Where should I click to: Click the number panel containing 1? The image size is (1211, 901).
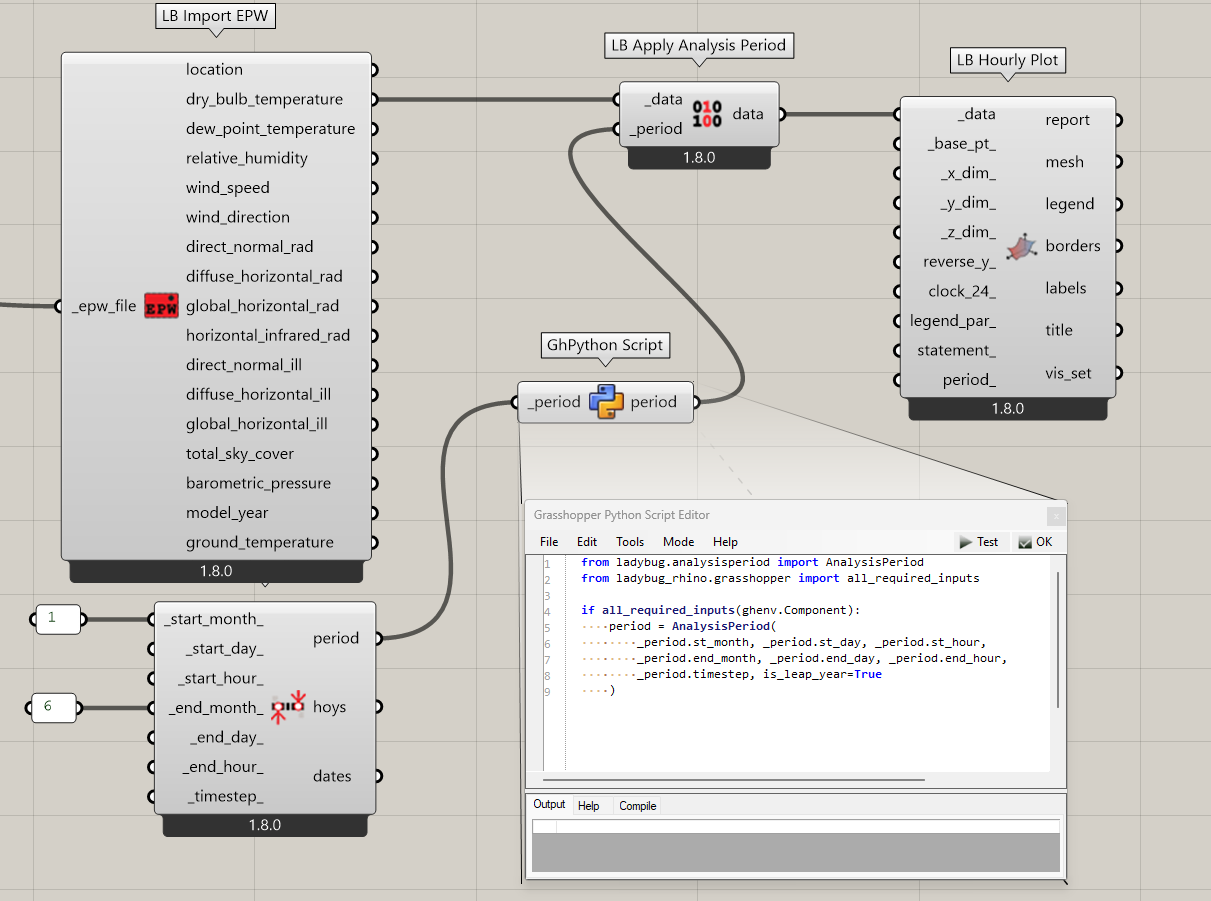click(58, 619)
